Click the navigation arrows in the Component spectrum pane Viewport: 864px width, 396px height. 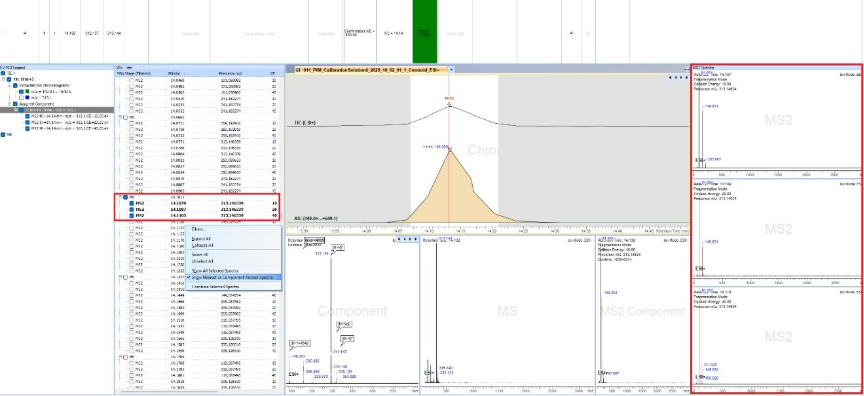pyautogui.click(x=407, y=239)
